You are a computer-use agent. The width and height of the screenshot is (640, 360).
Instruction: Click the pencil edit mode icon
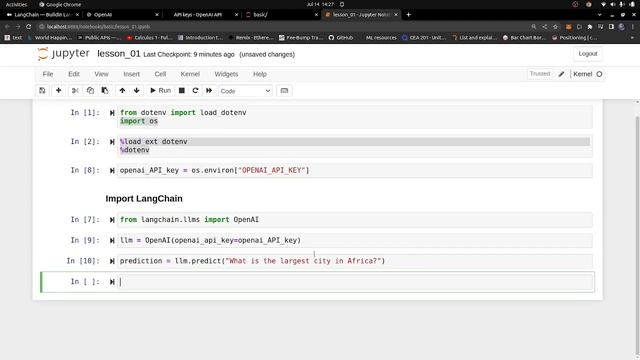coord(562,74)
